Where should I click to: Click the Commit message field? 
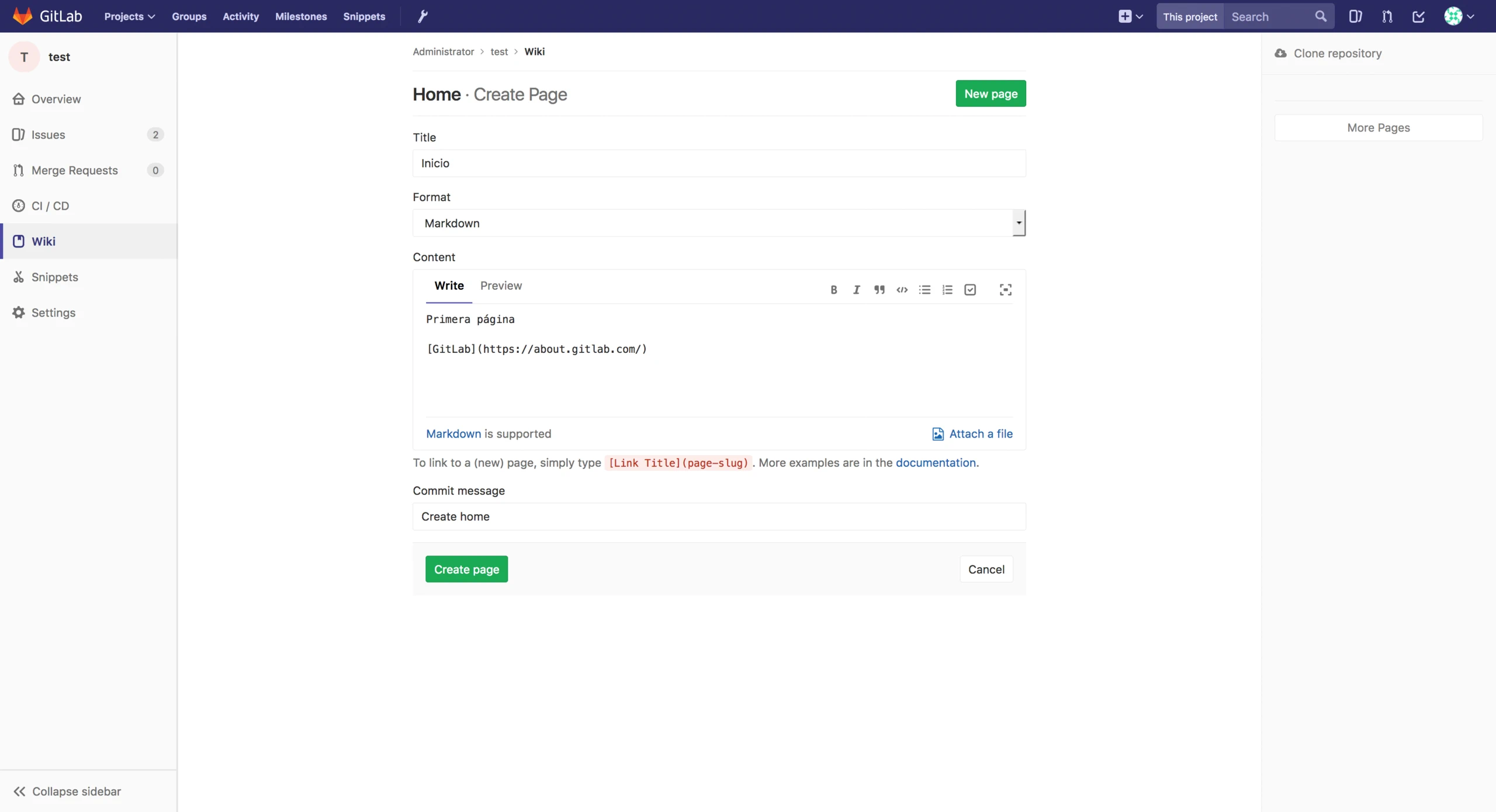coord(719,516)
